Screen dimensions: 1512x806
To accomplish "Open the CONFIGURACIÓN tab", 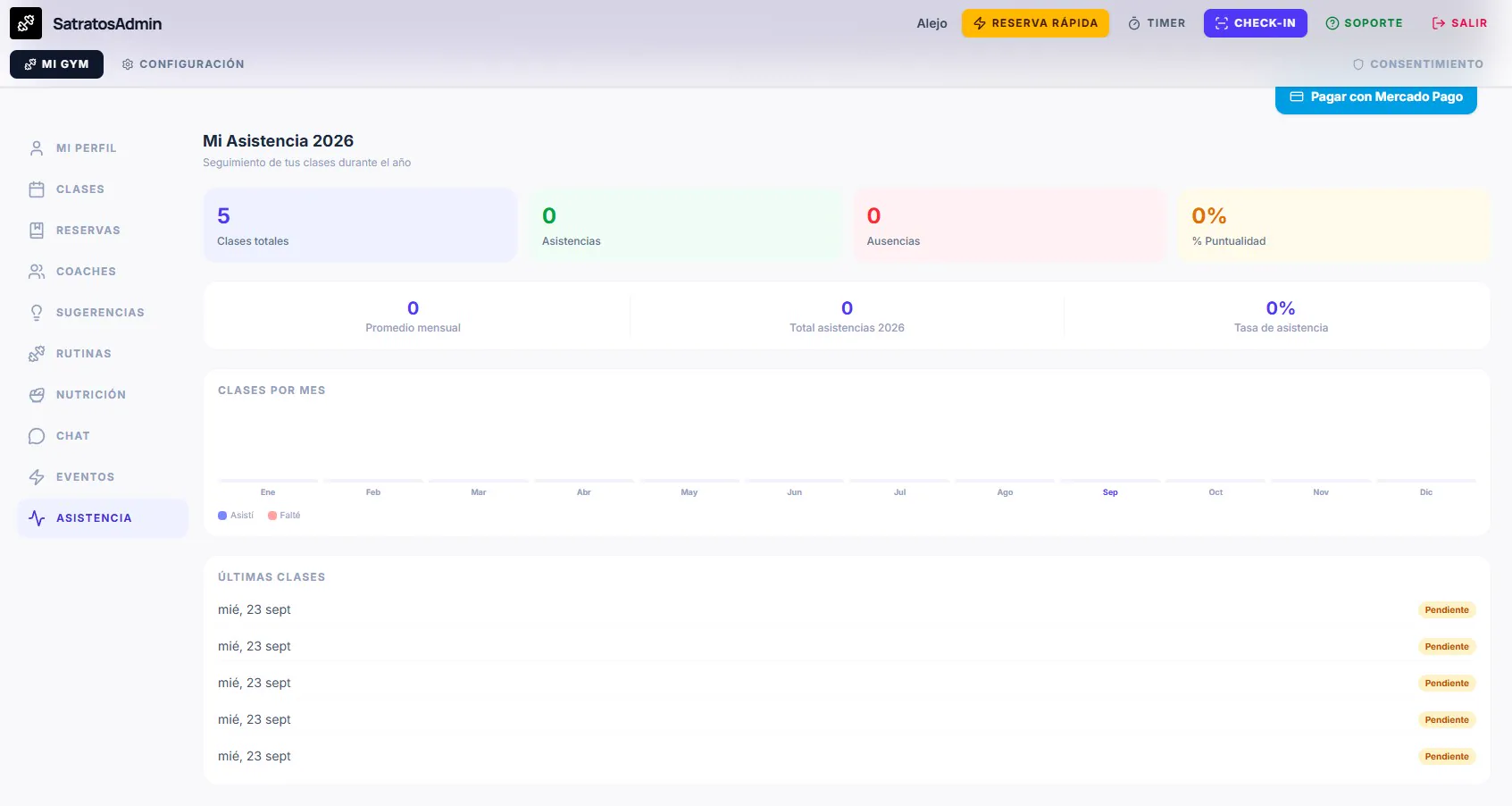I will (x=183, y=64).
